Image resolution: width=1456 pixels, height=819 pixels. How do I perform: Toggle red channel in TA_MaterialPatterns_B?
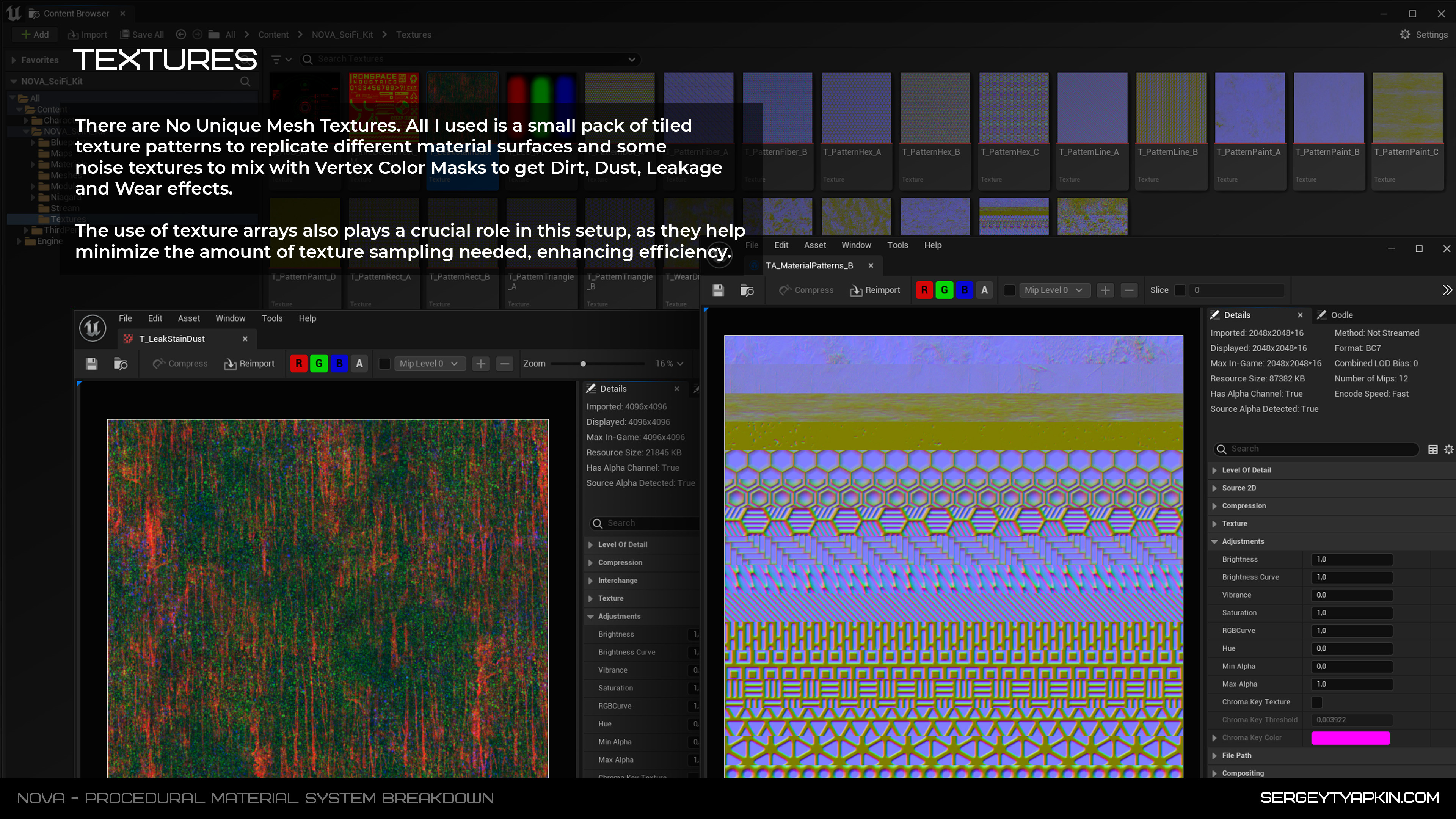tap(924, 290)
